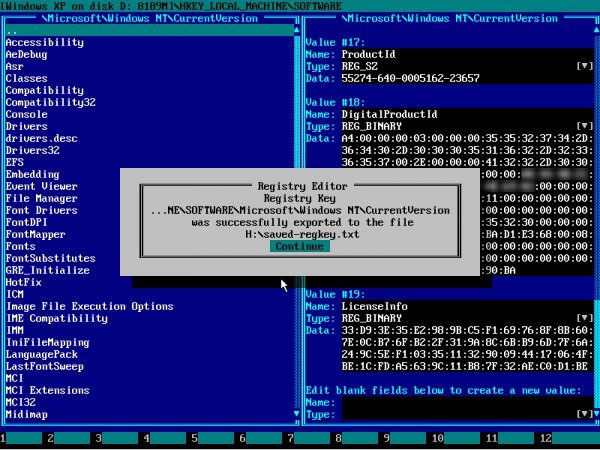Select the Compatibility32 key

[51, 102]
